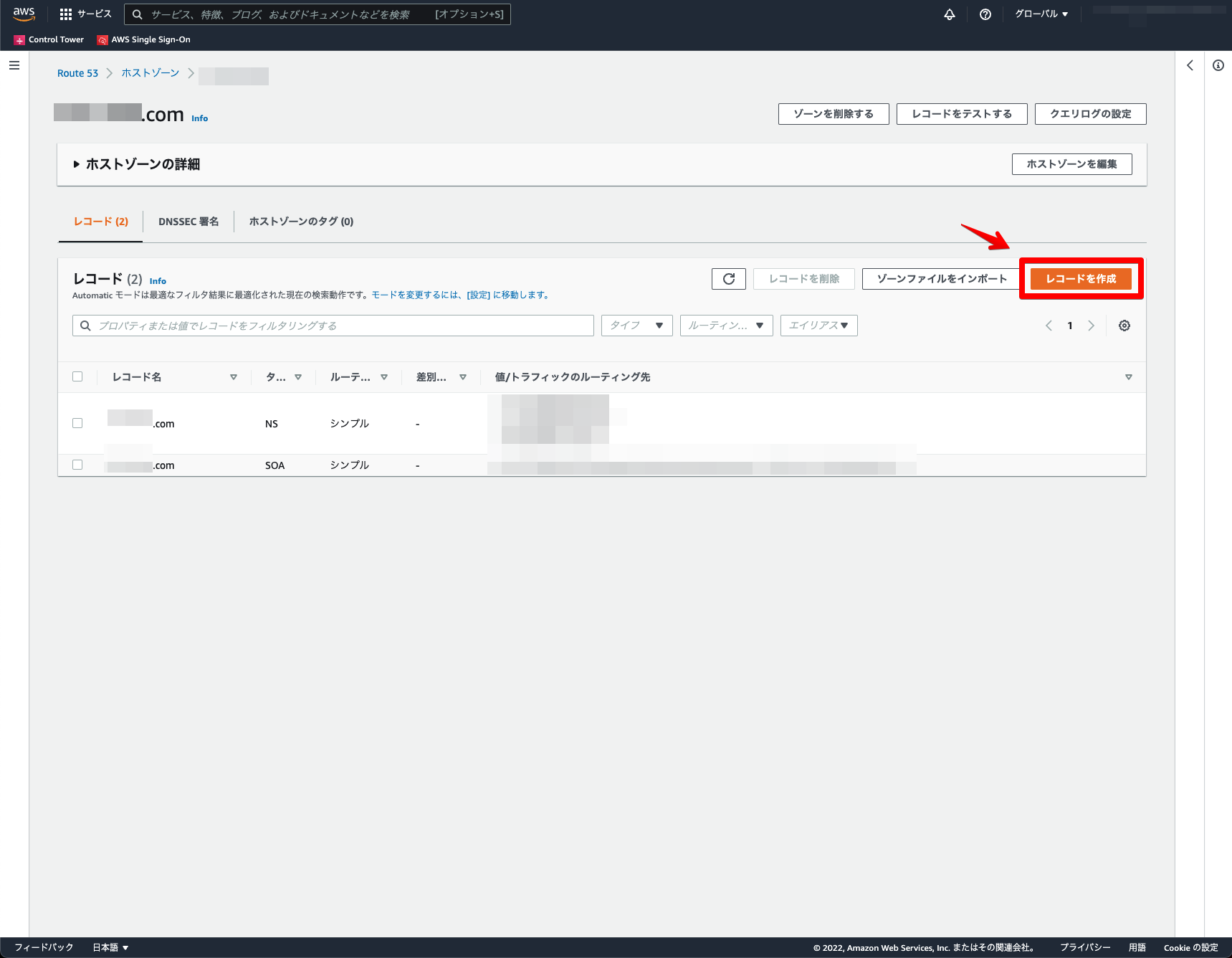Screen dimensions: 1232x958
Task: Open the help question mark icon
Action: point(985,14)
